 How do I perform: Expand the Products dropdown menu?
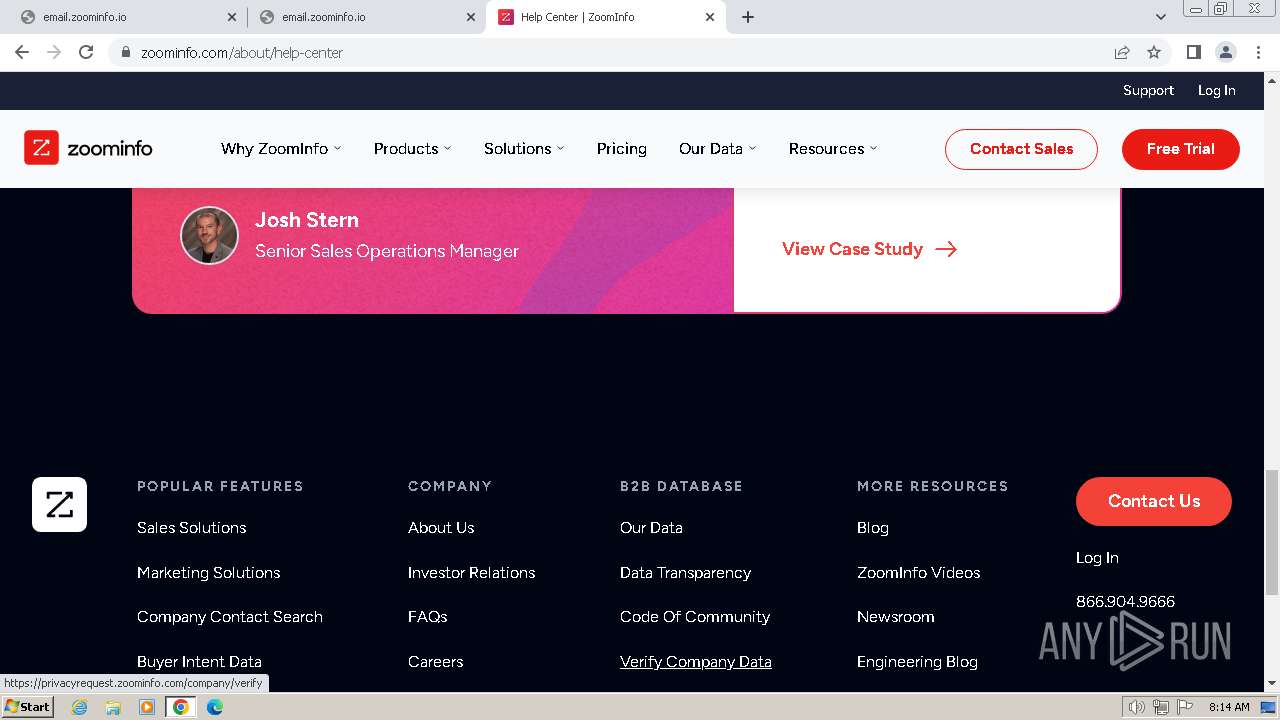pyautogui.click(x=412, y=148)
